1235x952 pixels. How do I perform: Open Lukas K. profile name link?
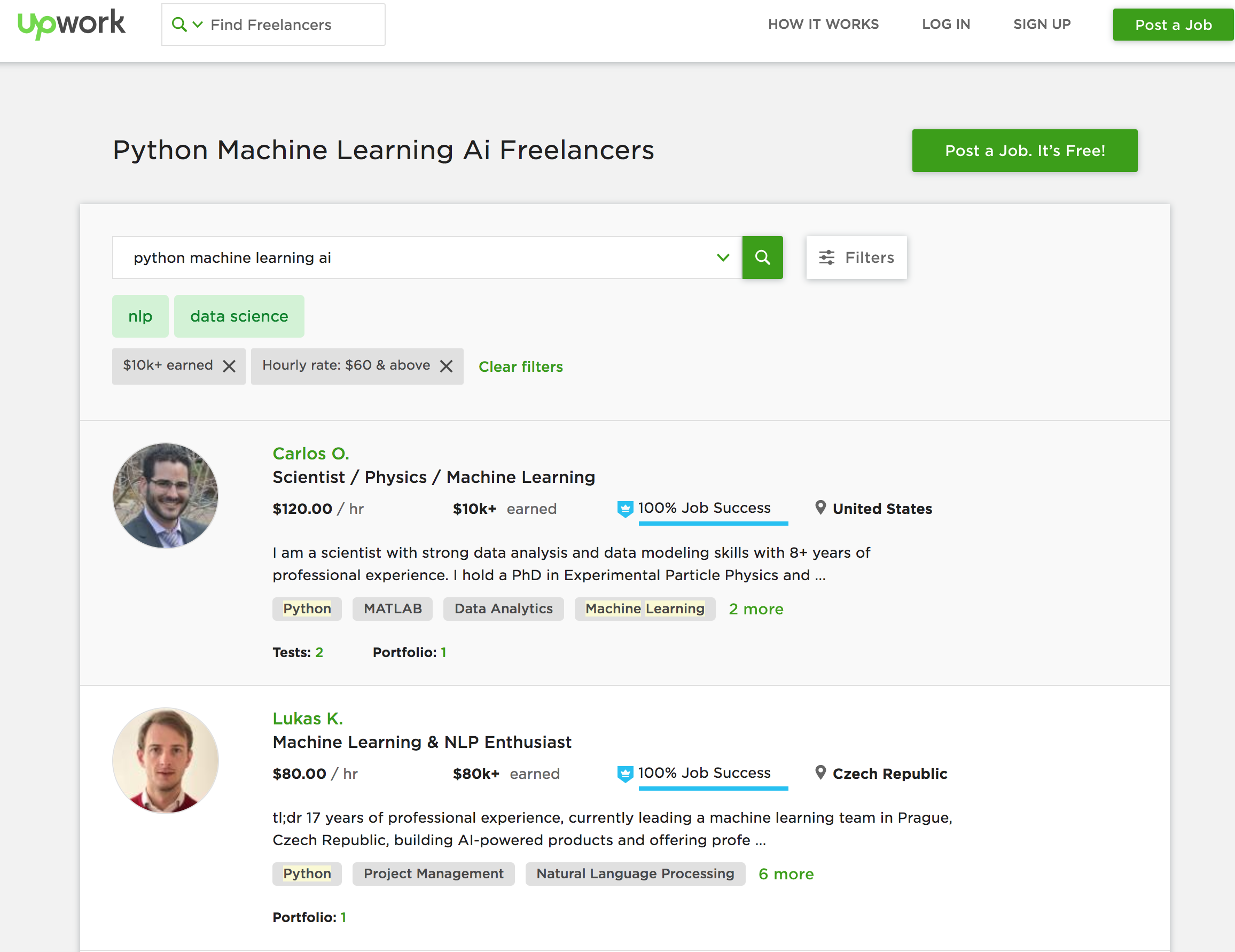[x=308, y=719]
